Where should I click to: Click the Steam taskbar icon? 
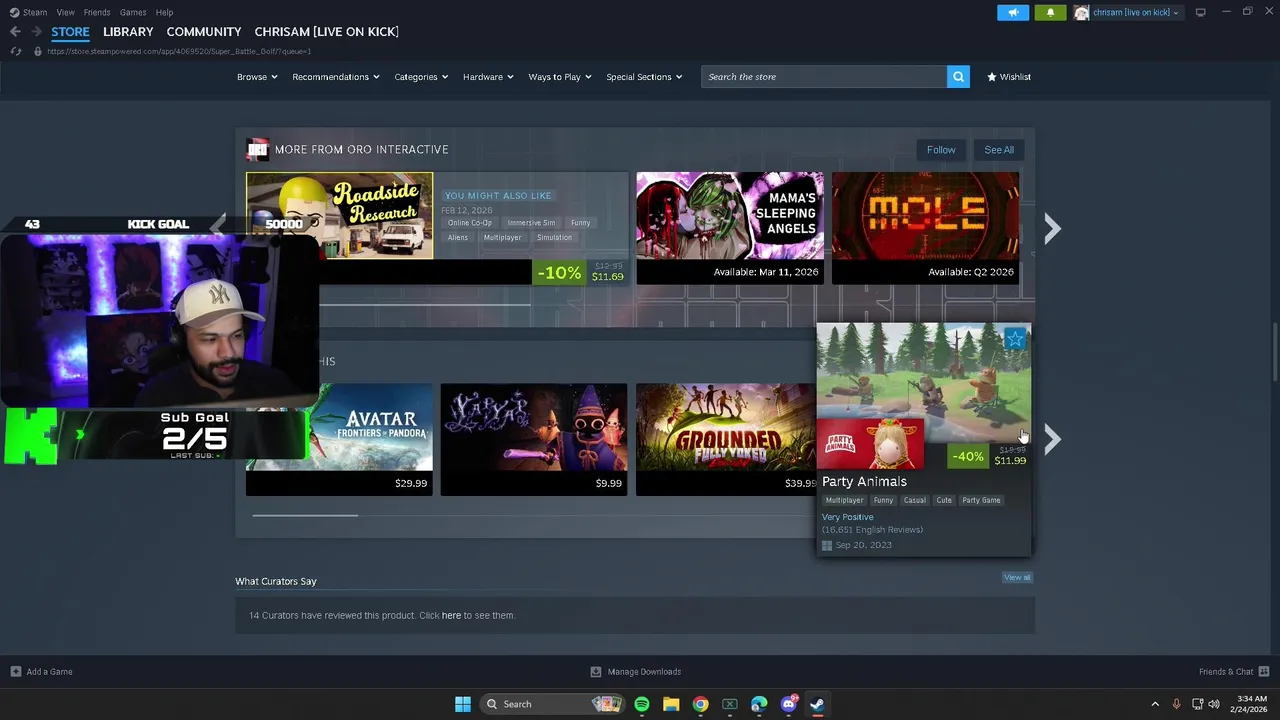(817, 704)
